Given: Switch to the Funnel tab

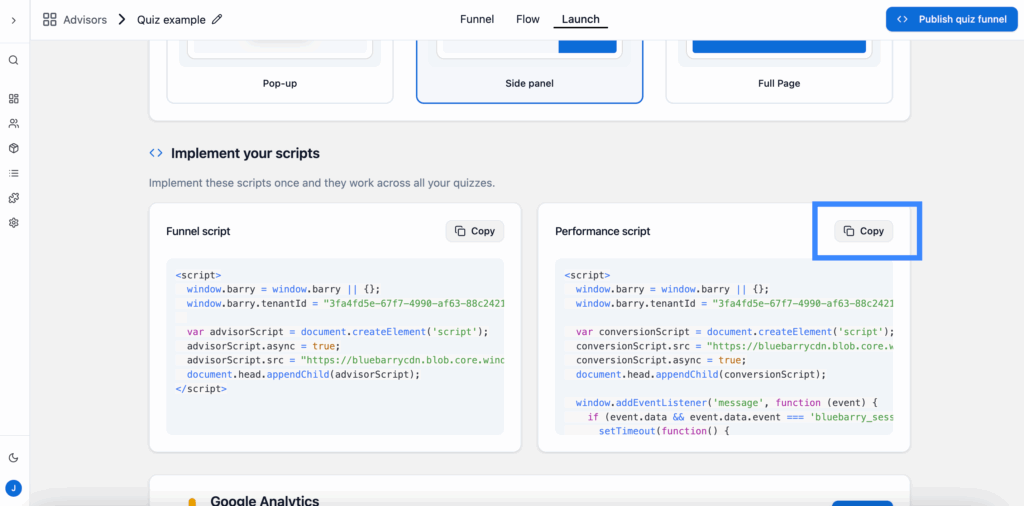Looking at the screenshot, I should tap(477, 19).
